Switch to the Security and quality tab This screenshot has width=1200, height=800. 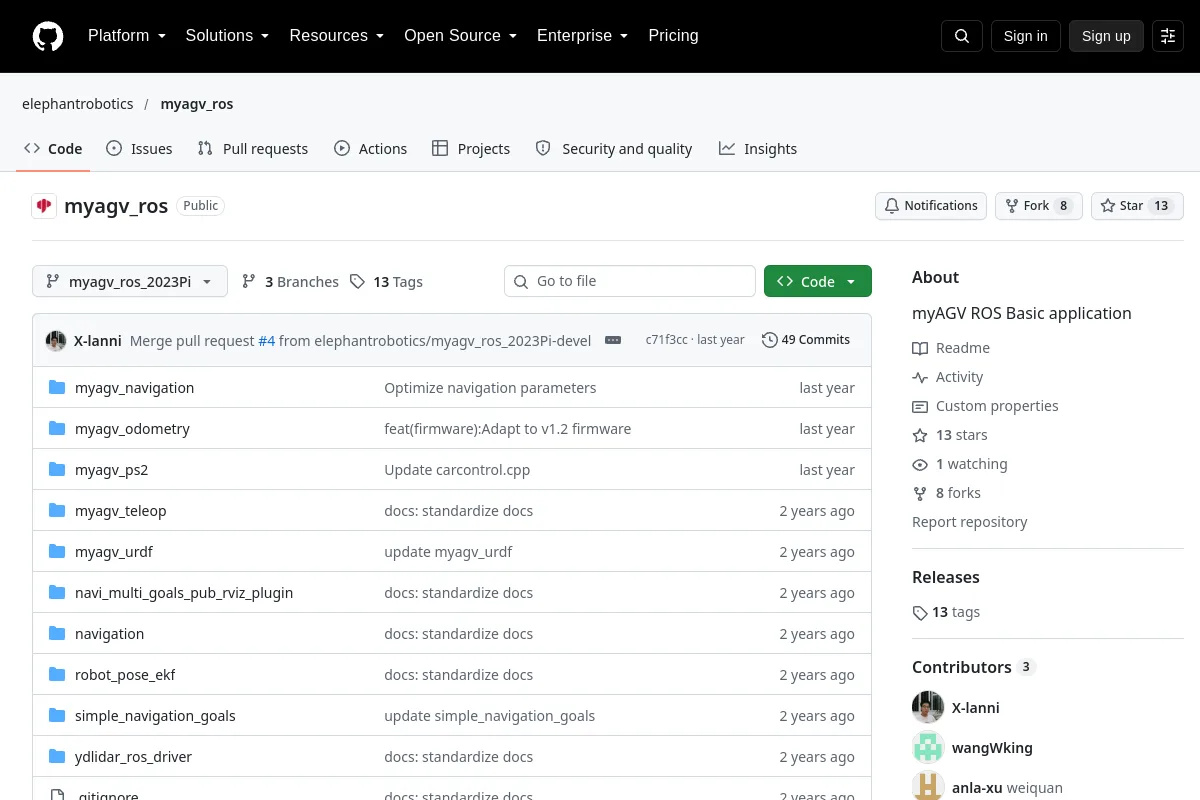click(x=614, y=148)
